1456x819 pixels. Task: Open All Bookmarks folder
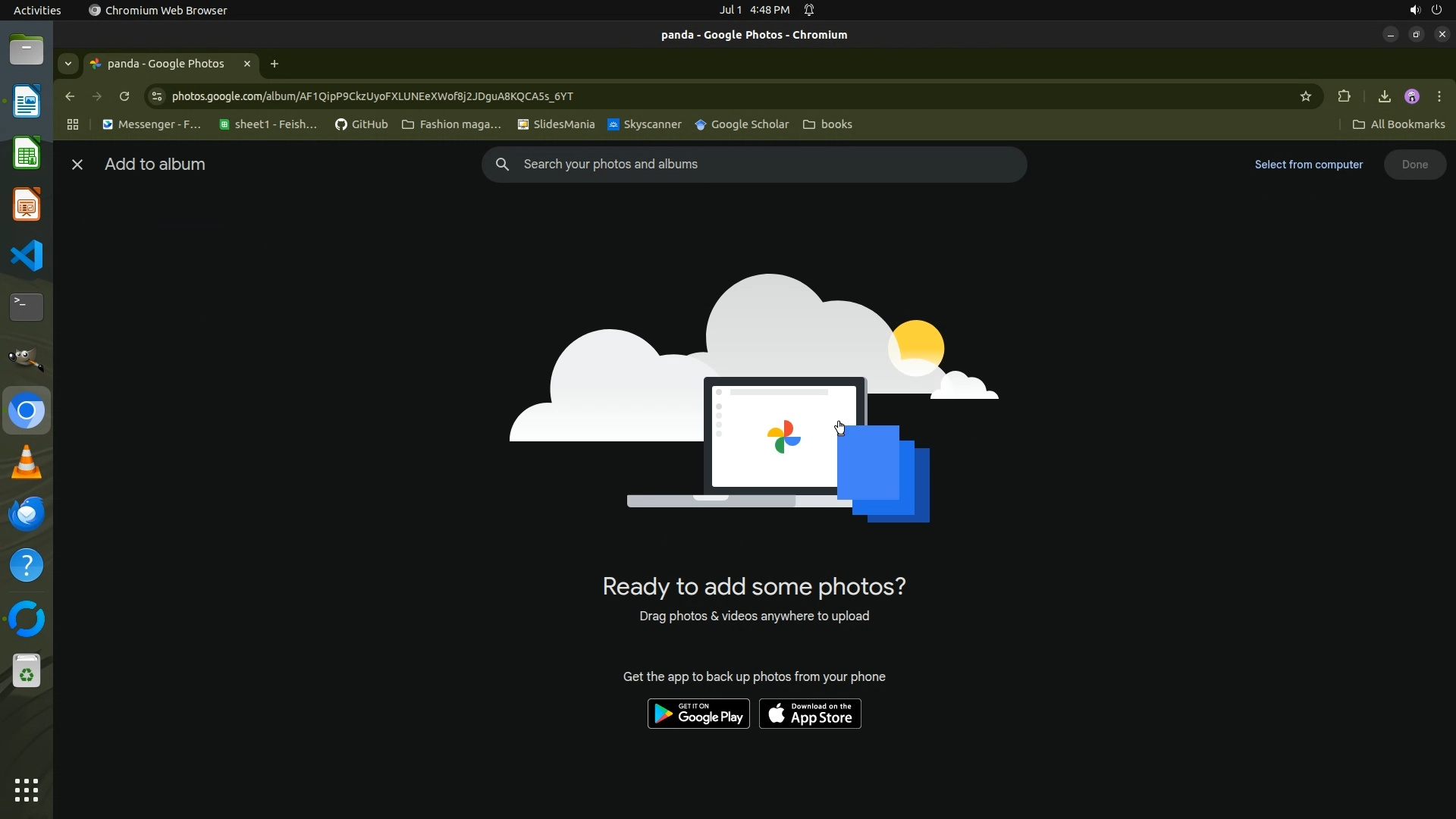tap(1398, 124)
